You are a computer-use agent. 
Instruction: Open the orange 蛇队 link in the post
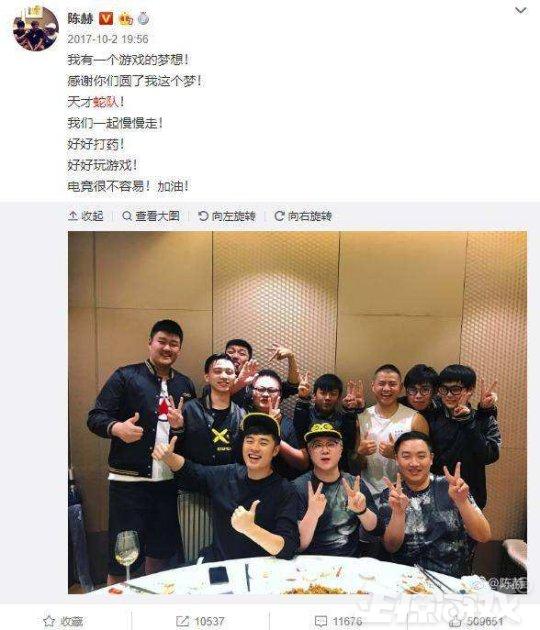pyautogui.click(x=106, y=102)
